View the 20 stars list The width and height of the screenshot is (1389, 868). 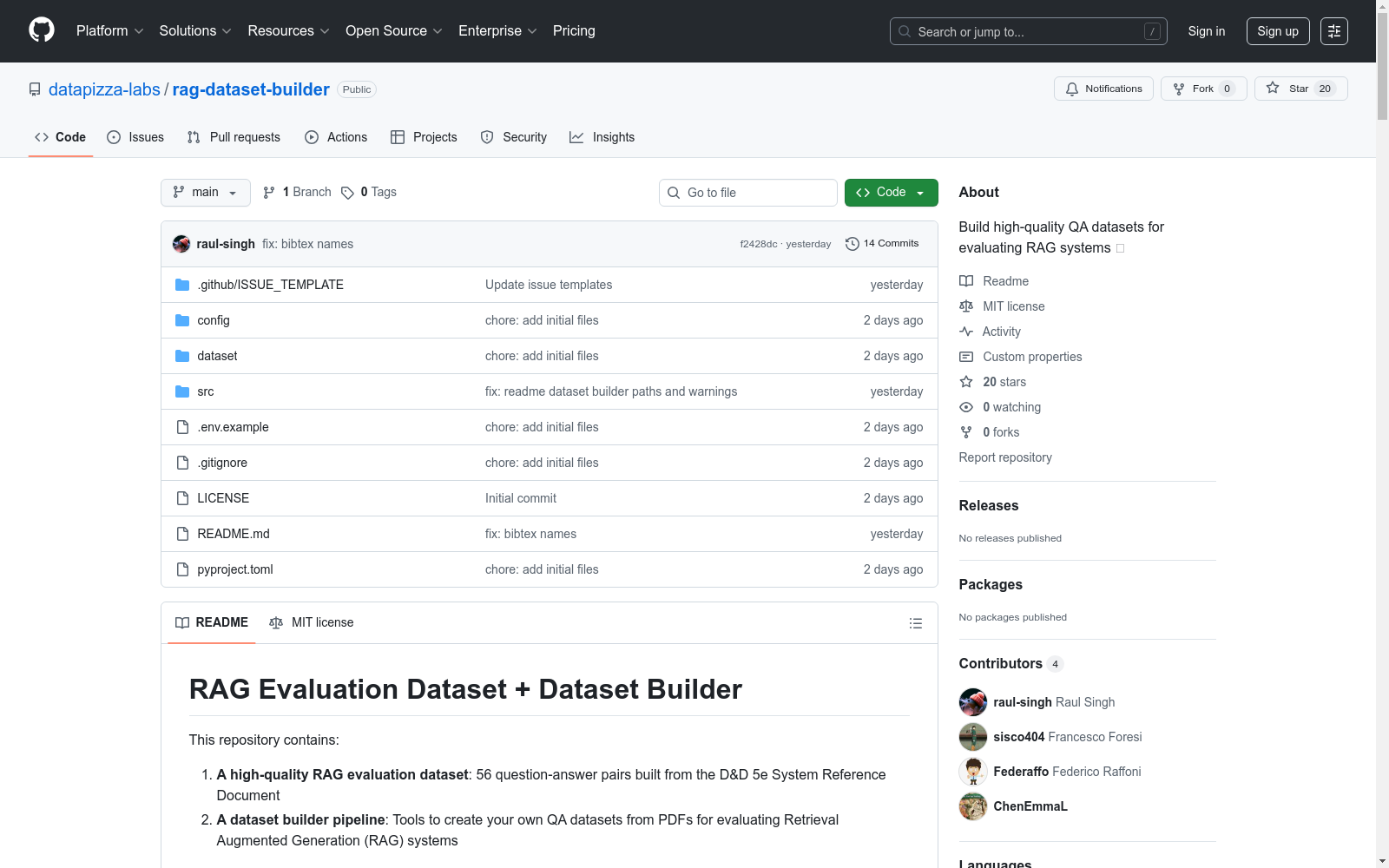tap(992, 382)
